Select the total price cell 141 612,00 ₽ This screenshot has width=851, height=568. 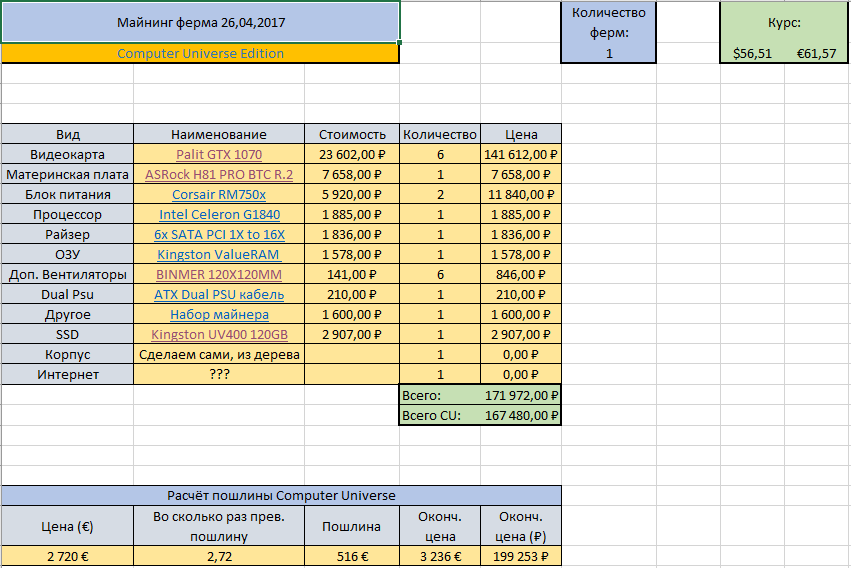[521, 155]
